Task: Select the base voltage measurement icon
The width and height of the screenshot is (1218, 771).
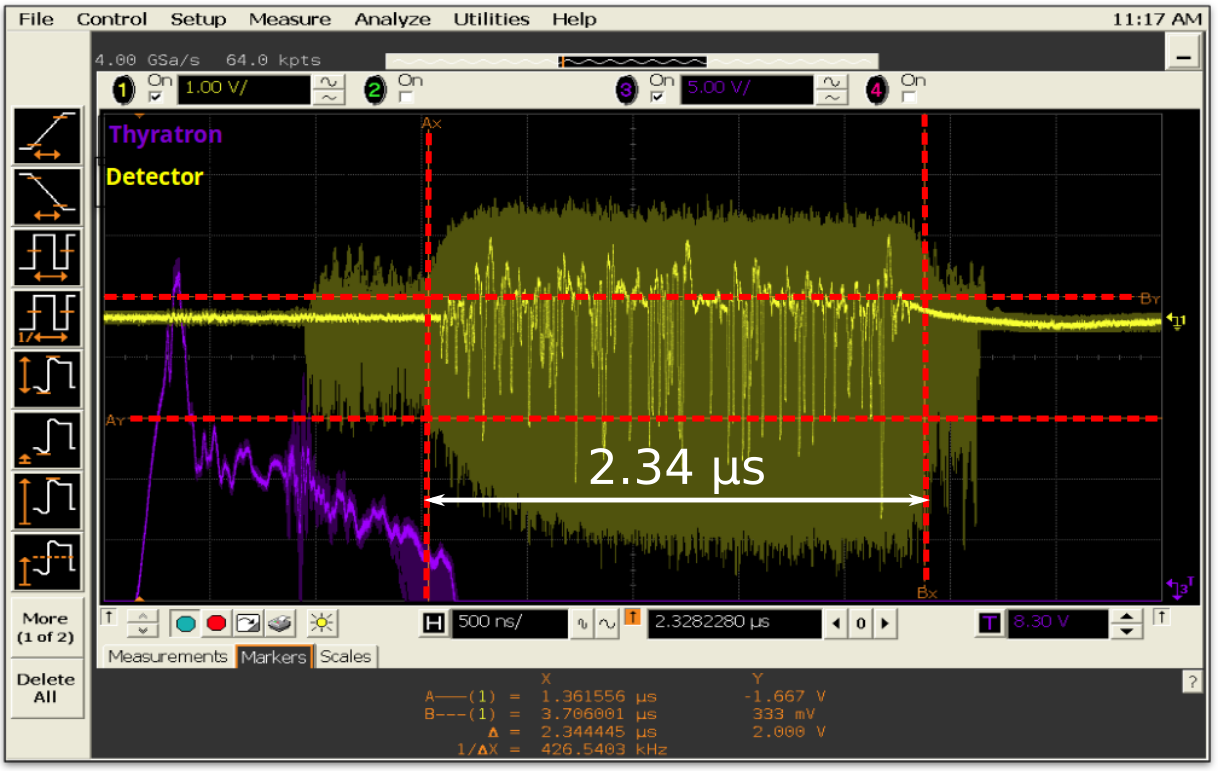Action: [46, 441]
